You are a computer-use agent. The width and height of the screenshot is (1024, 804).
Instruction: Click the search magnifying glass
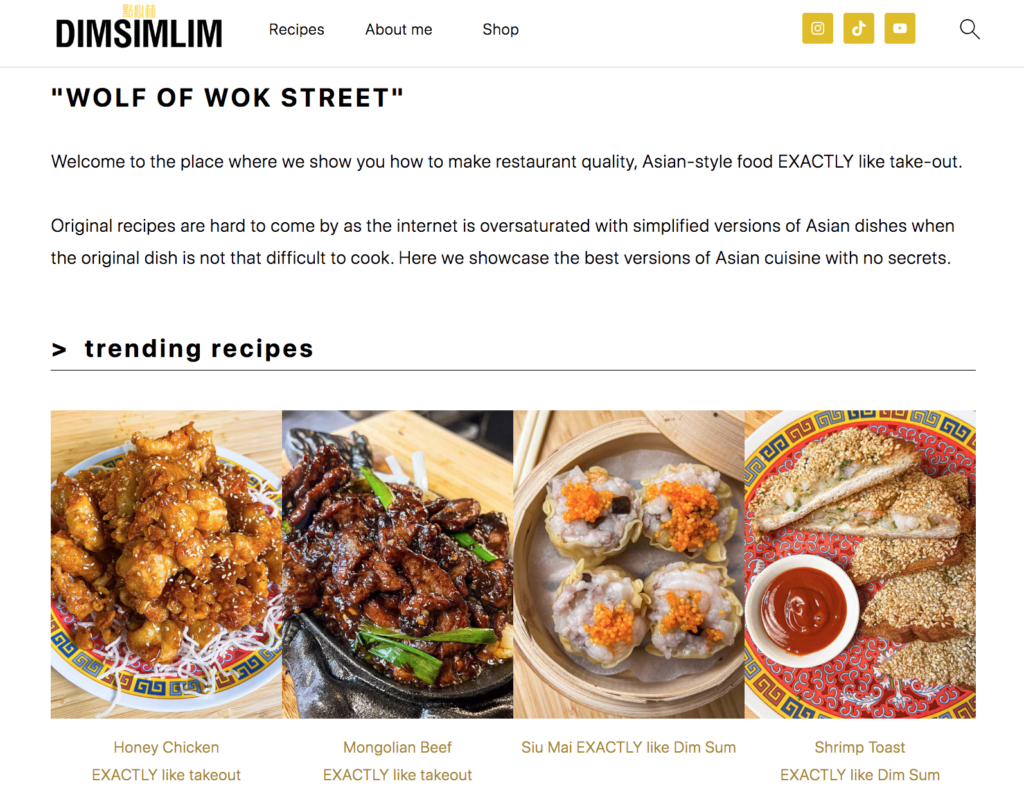[x=969, y=29]
